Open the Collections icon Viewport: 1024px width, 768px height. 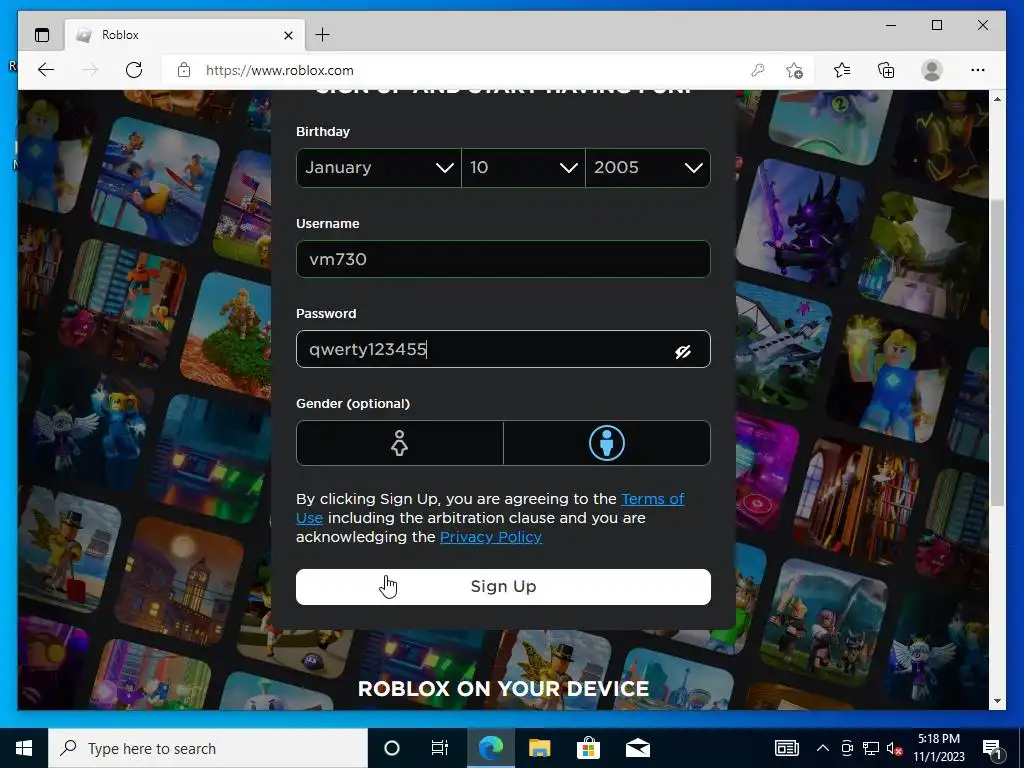[x=886, y=70]
